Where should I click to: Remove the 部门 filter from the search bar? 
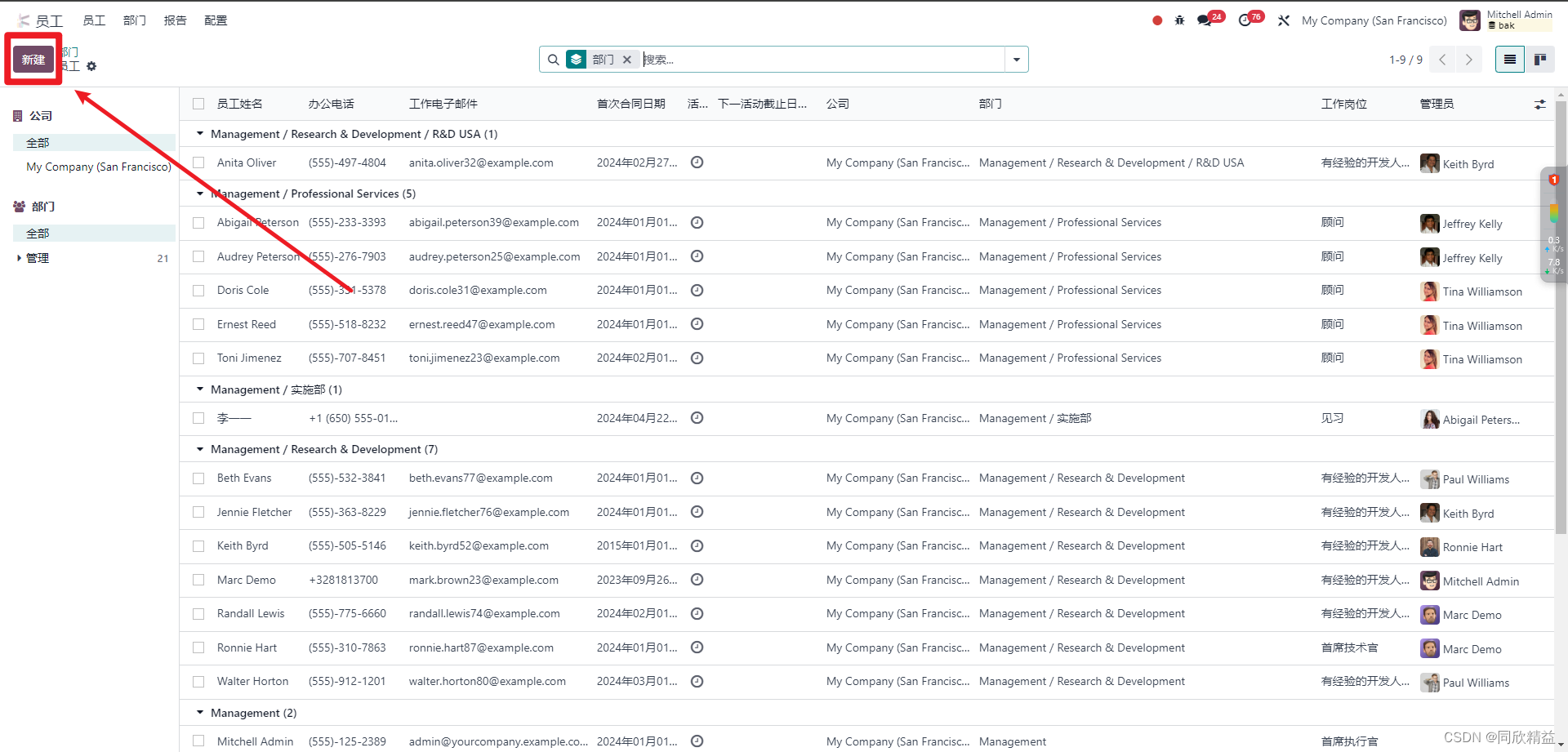click(626, 59)
